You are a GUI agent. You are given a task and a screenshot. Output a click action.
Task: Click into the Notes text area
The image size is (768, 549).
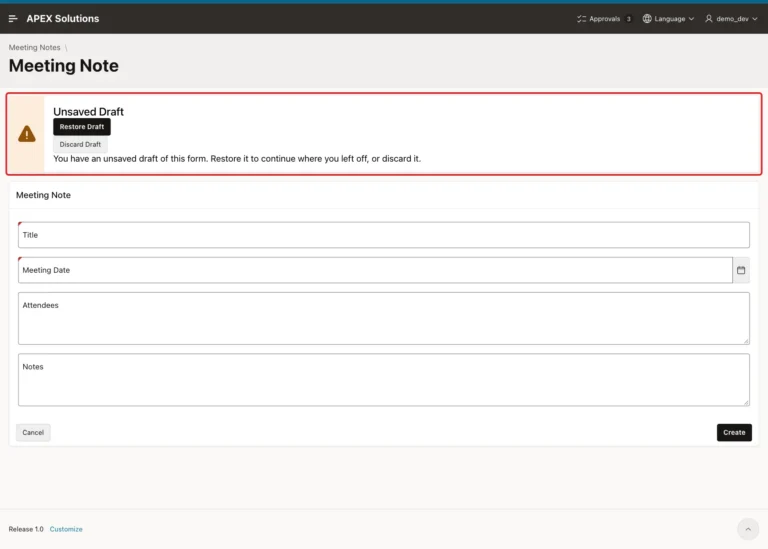coord(384,380)
